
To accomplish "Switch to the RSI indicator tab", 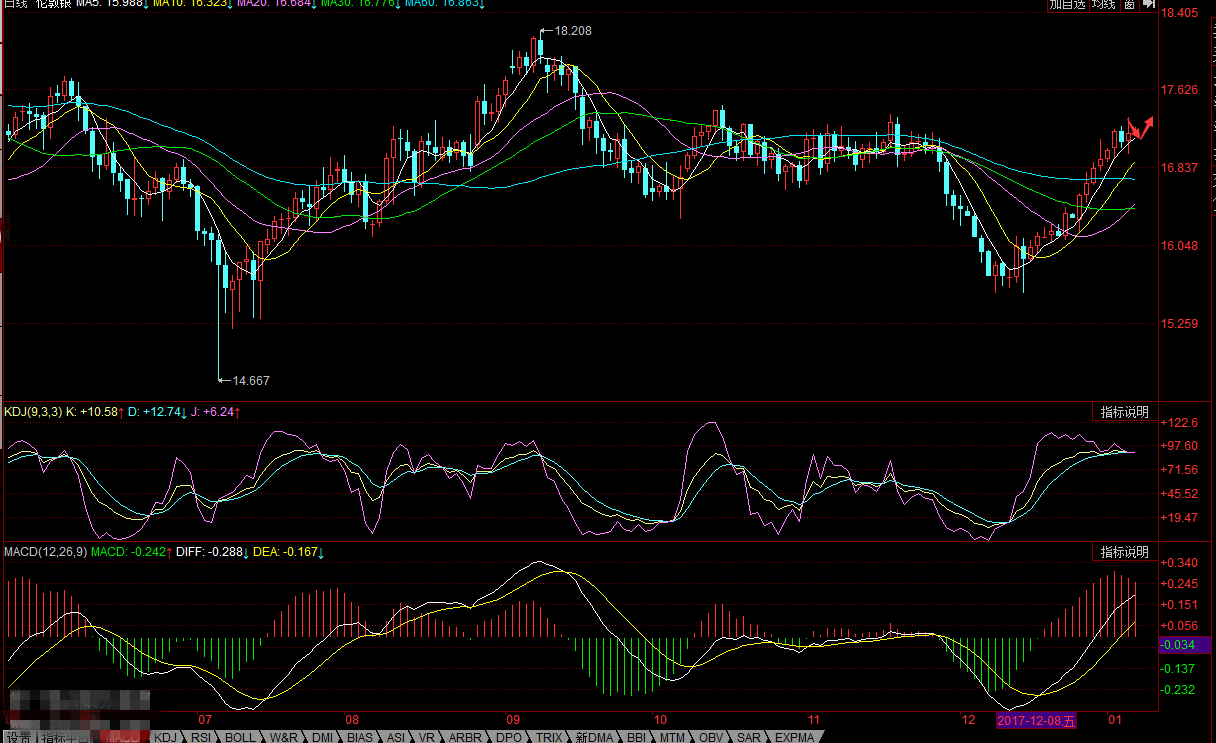I will click(x=201, y=737).
